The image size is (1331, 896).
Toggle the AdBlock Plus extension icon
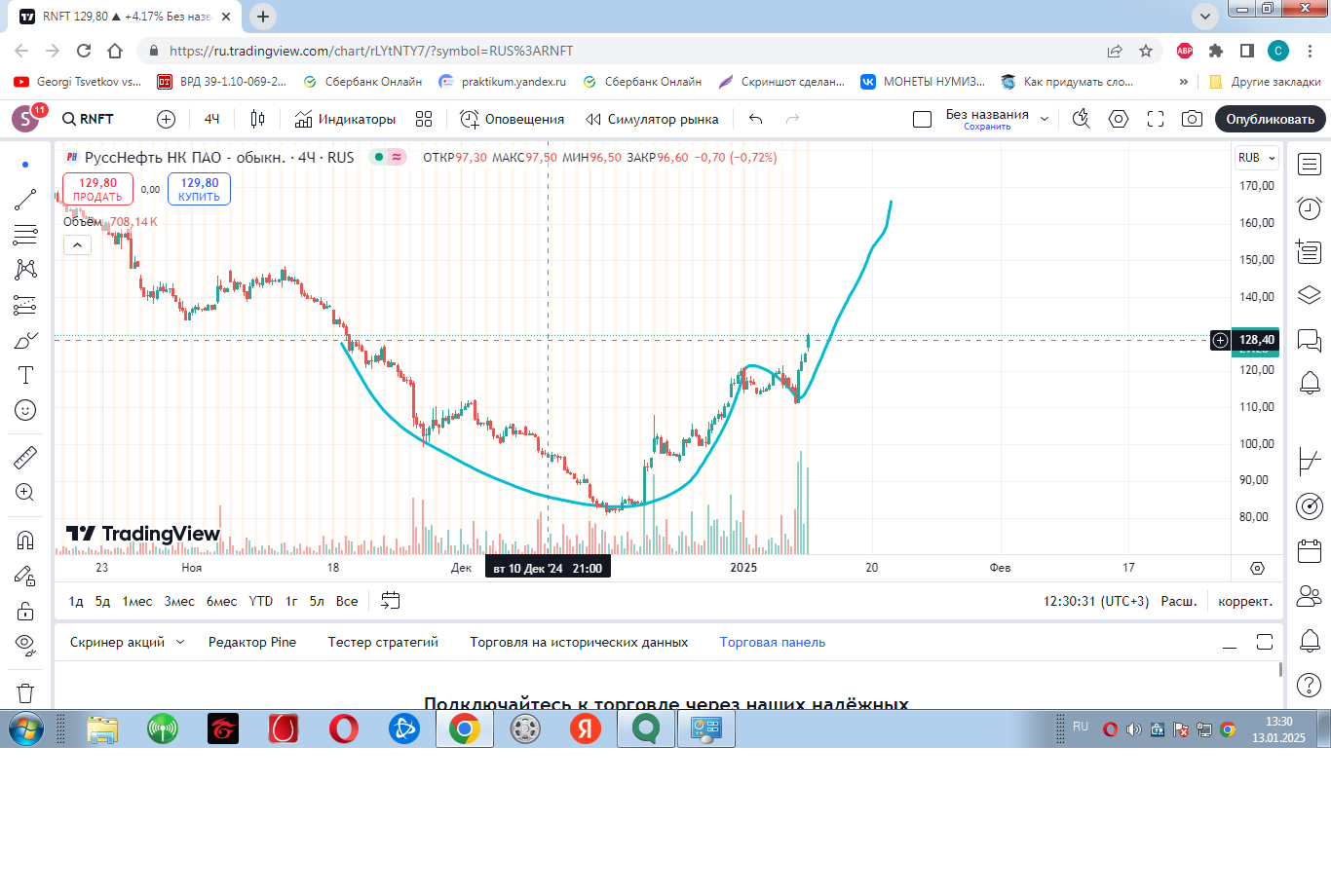coord(1185,51)
